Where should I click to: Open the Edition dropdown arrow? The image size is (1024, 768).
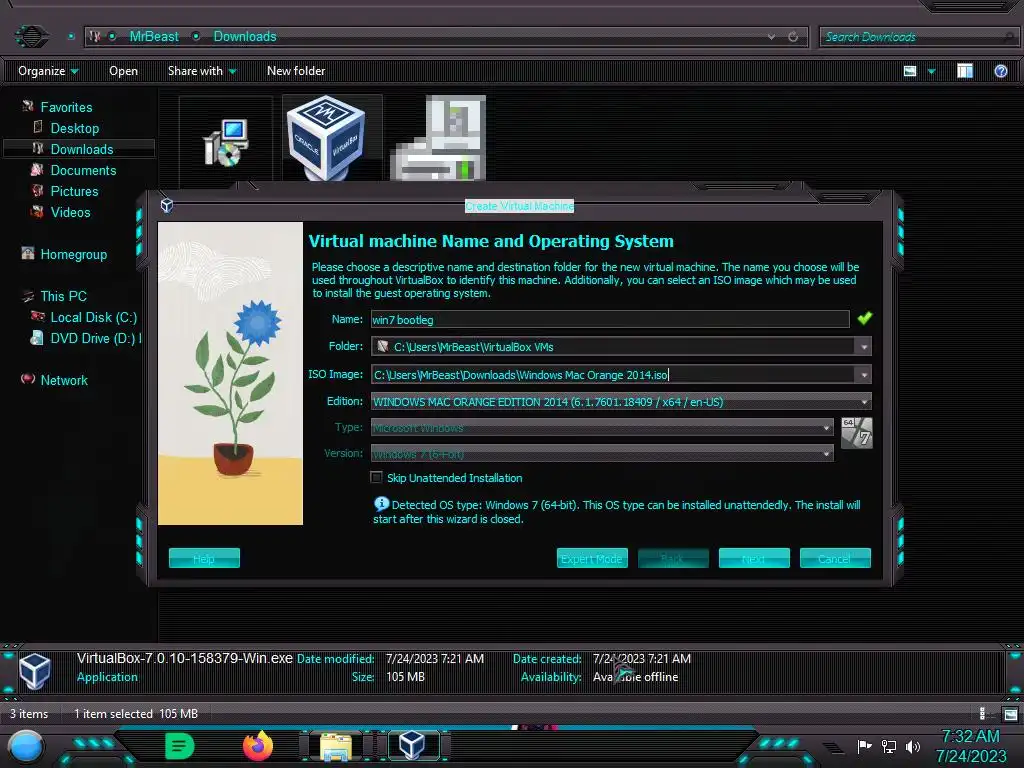[865, 402]
